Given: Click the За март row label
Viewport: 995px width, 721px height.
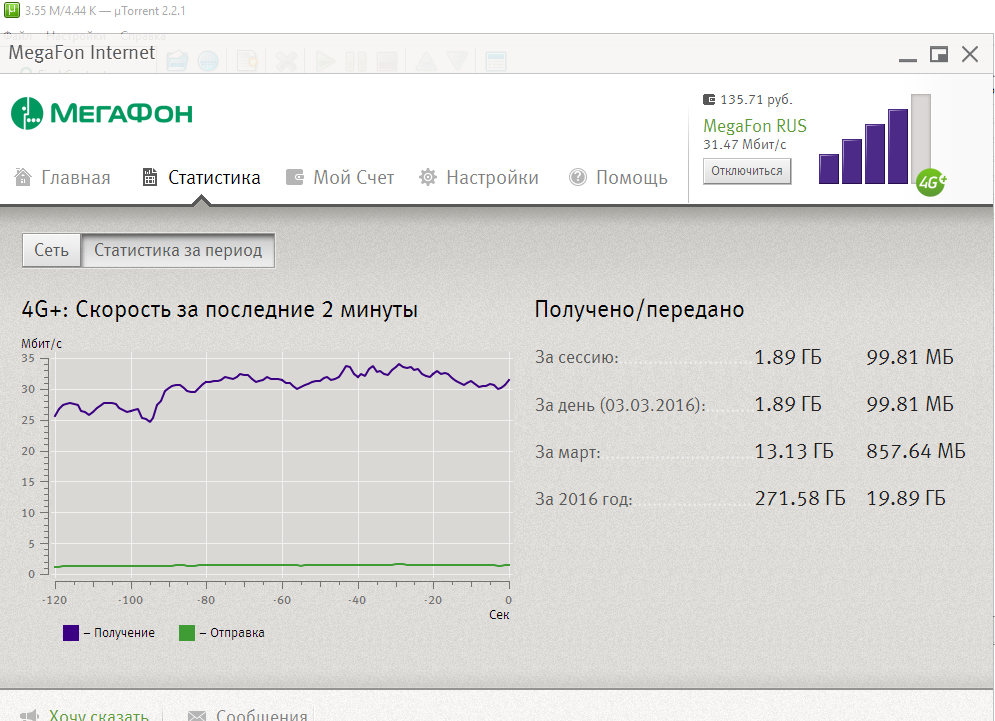Looking at the screenshot, I should coord(568,452).
